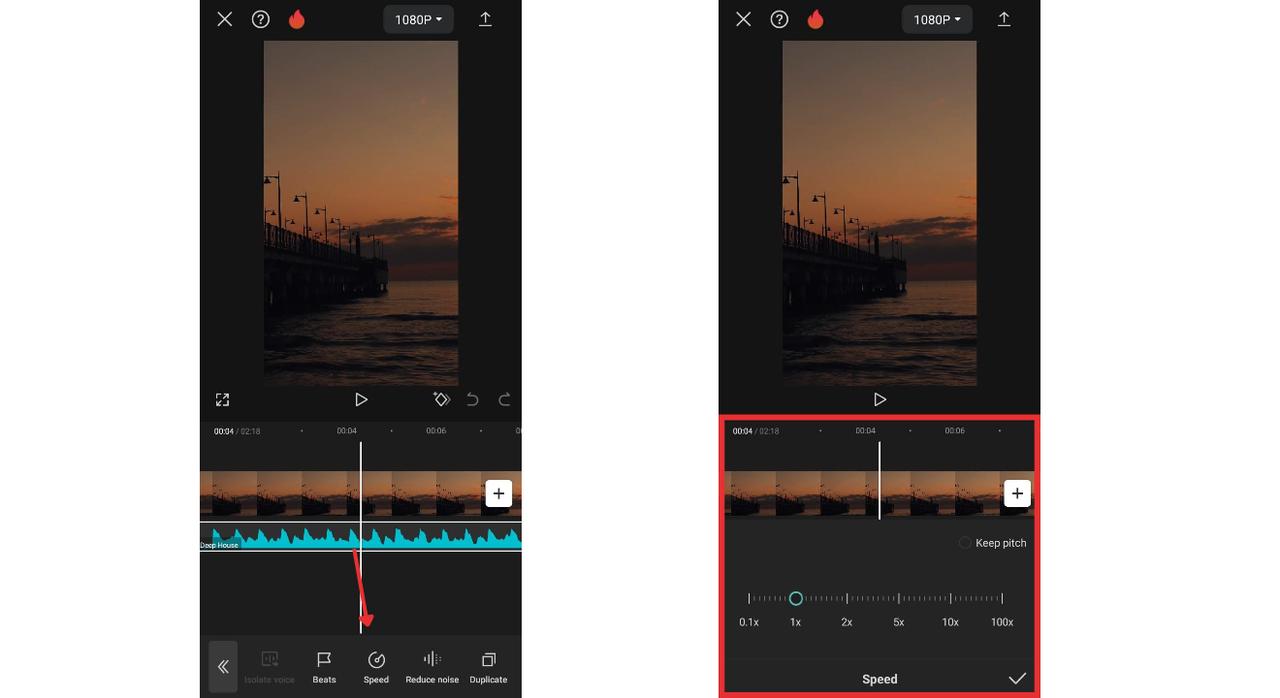Set speed slider to 5x mark
Screen dimensions: 1280x698
point(899,599)
